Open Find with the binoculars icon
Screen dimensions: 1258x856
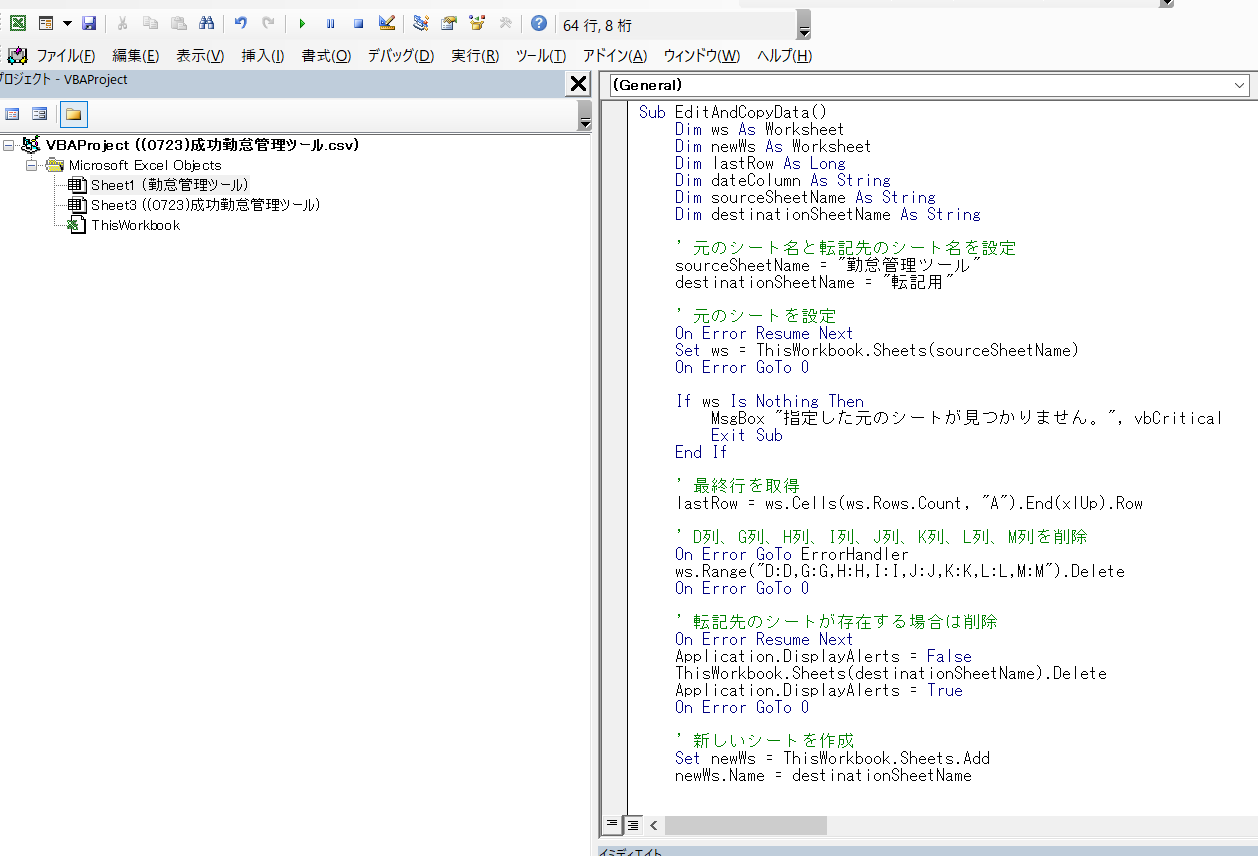pos(206,23)
